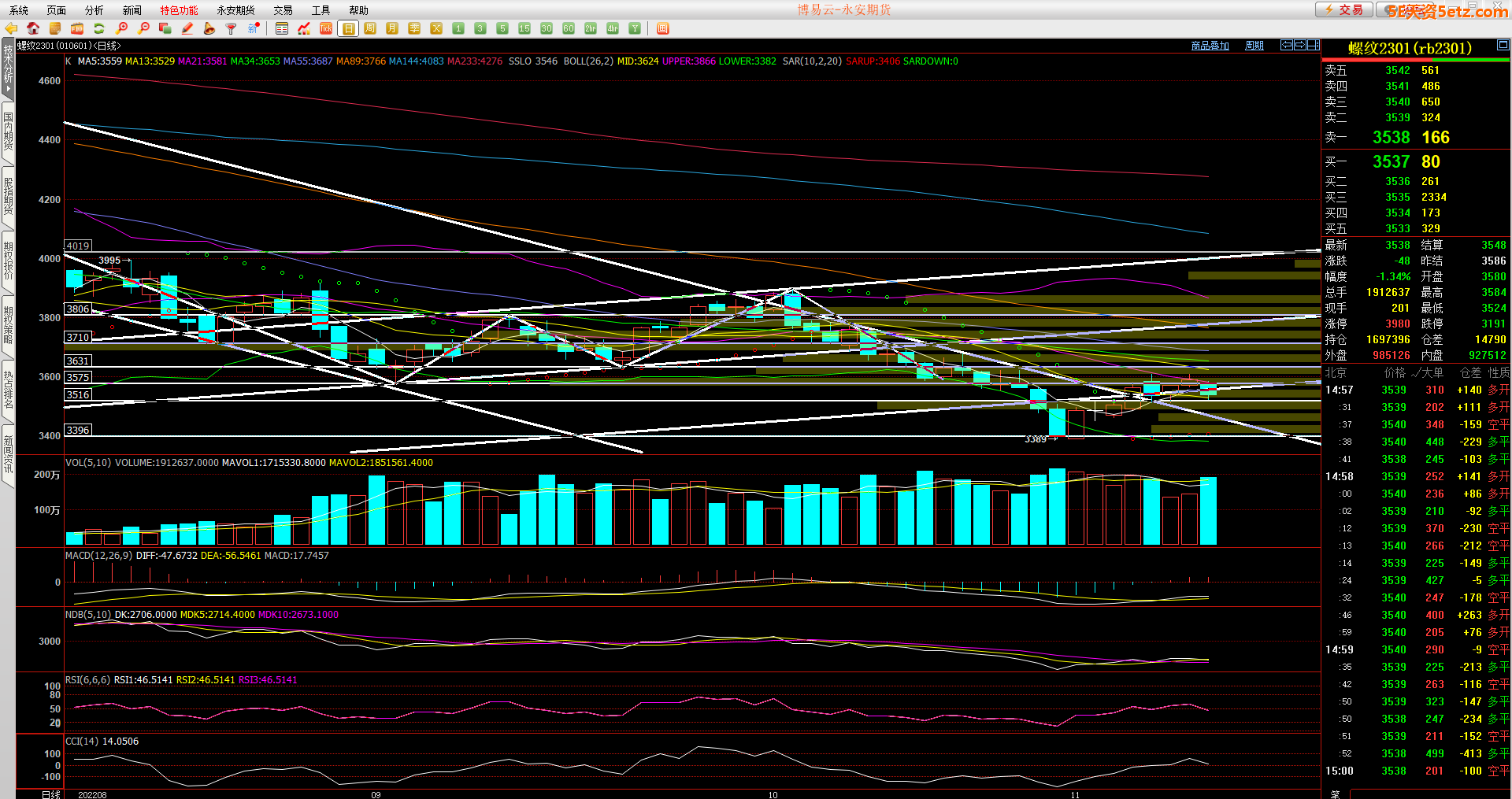Click the 周期 link above chart
1512x799 pixels.
pyautogui.click(x=1254, y=46)
